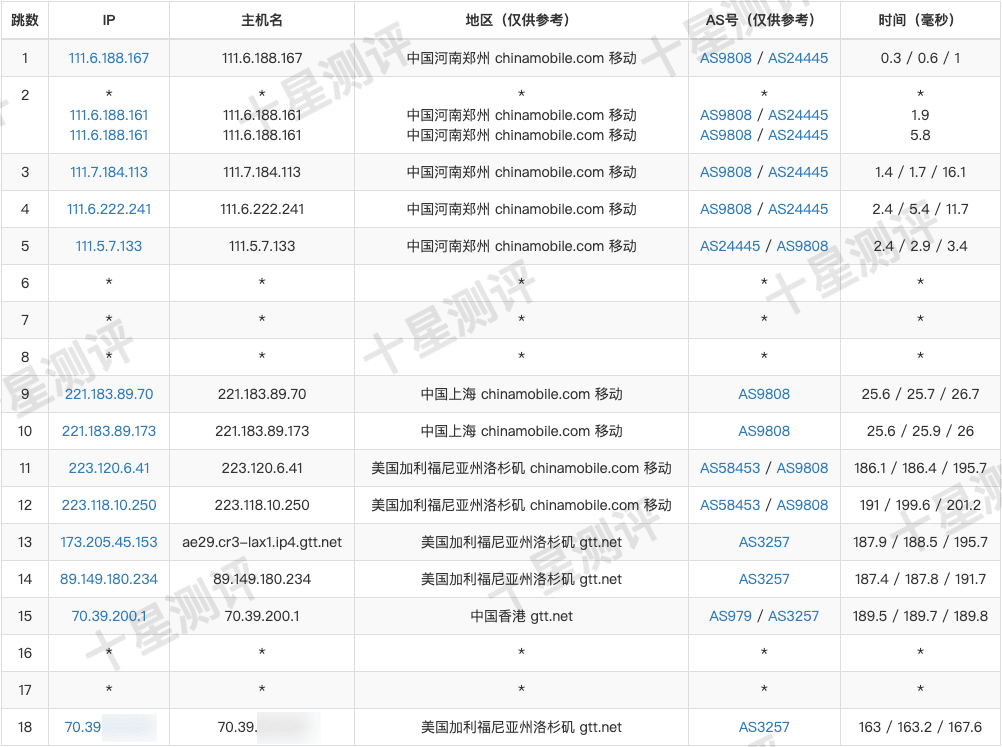Open the AS24445 link in the hop 5 row

click(730, 246)
